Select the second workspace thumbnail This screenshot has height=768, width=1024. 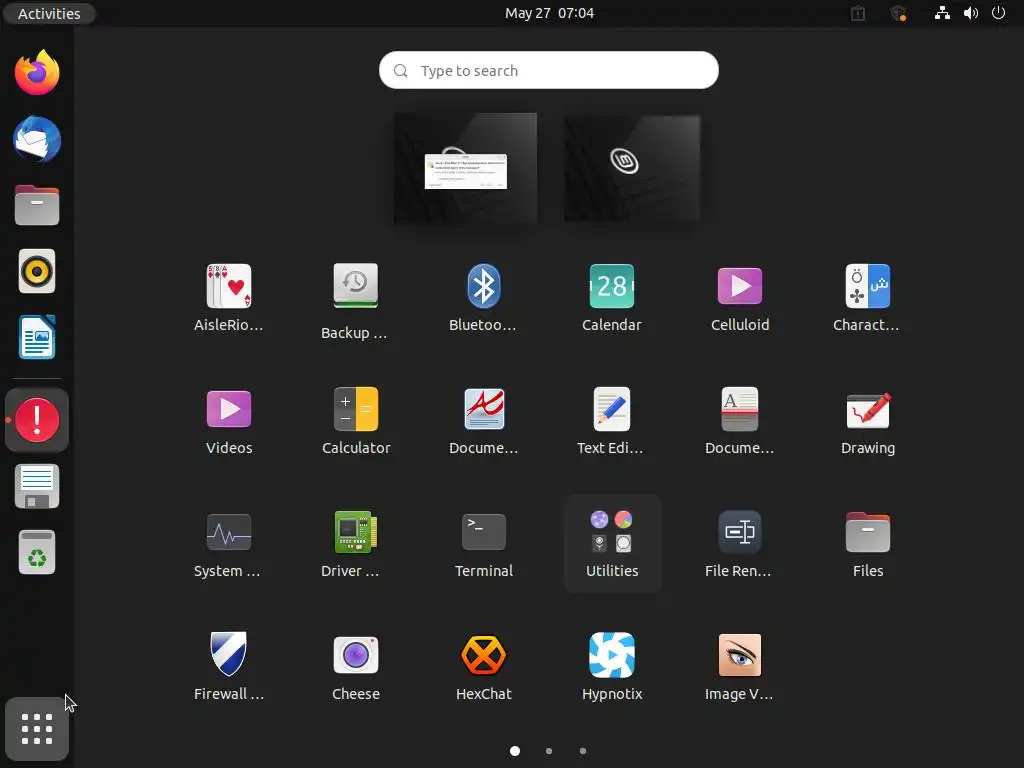point(632,168)
